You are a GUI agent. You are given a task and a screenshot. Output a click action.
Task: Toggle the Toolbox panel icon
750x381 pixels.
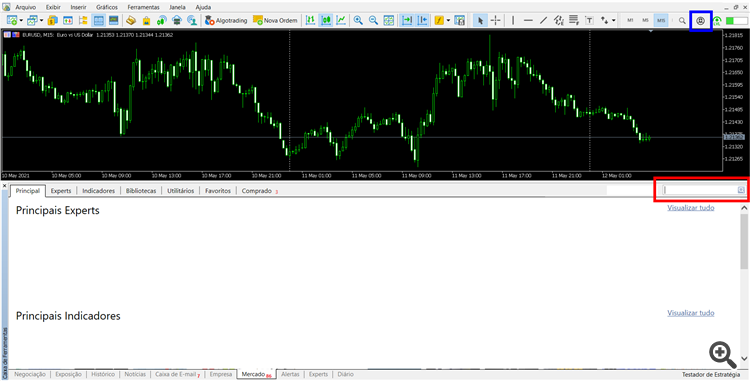(99, 21)
